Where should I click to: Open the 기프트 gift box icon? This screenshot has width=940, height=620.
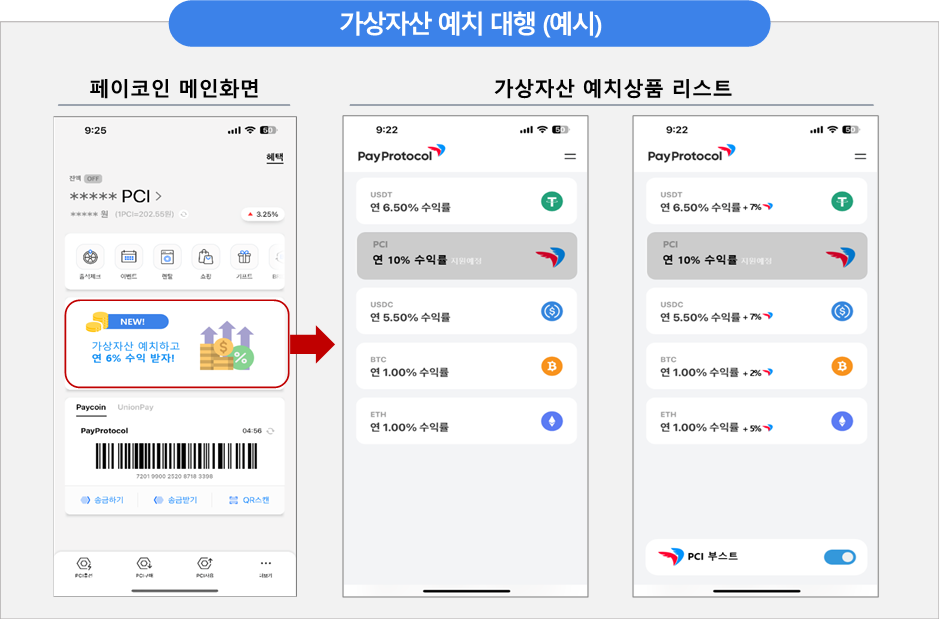pos(244,257)
